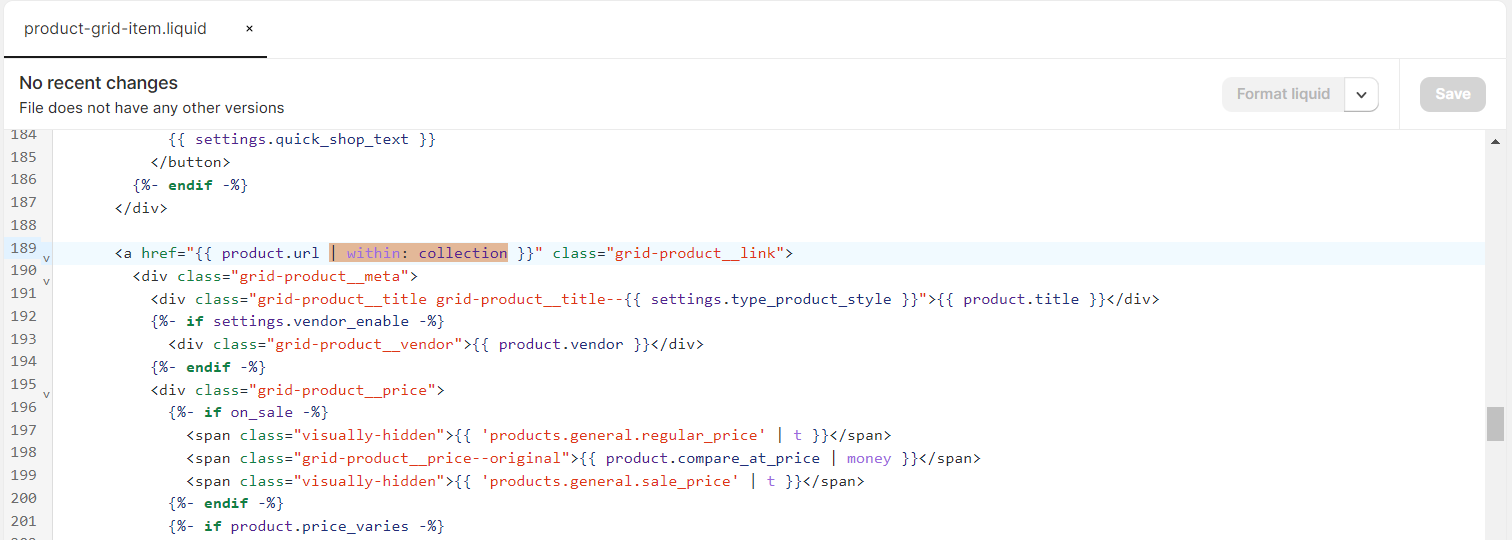Open the dropdown arrow beside Format liquid
Screen dimensions: 1512x540
click(1361, 94)
